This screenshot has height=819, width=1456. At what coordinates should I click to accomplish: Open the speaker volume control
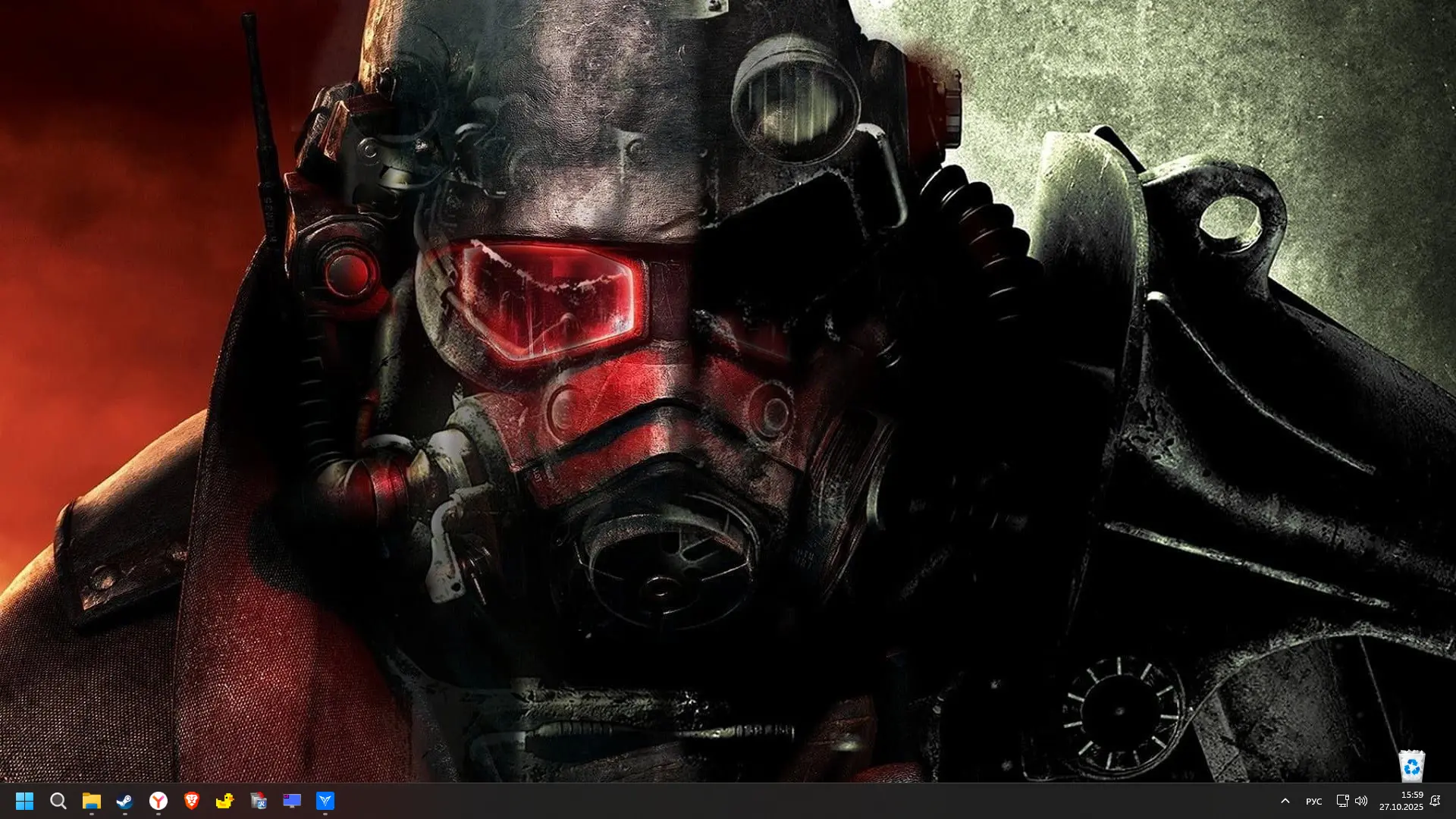coord(1361,801)
